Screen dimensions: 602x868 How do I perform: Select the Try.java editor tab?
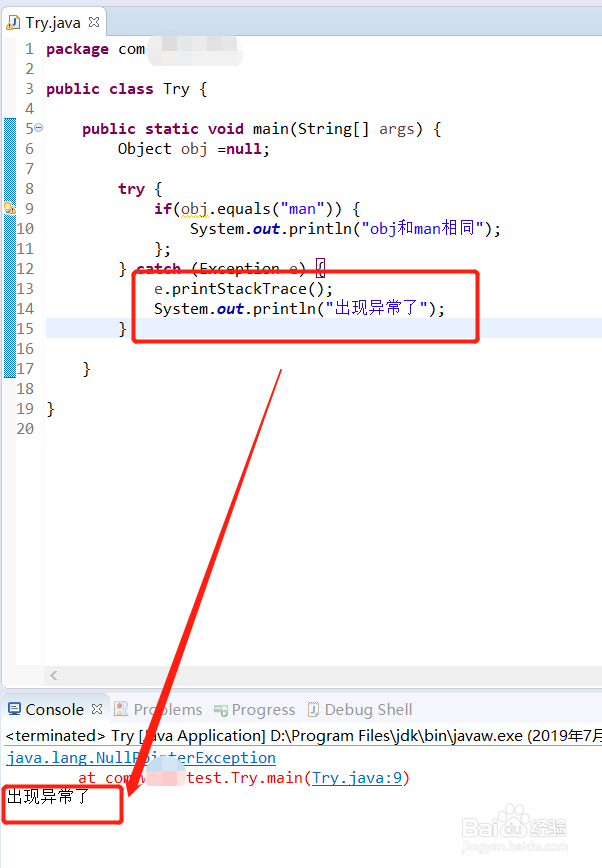53,23
